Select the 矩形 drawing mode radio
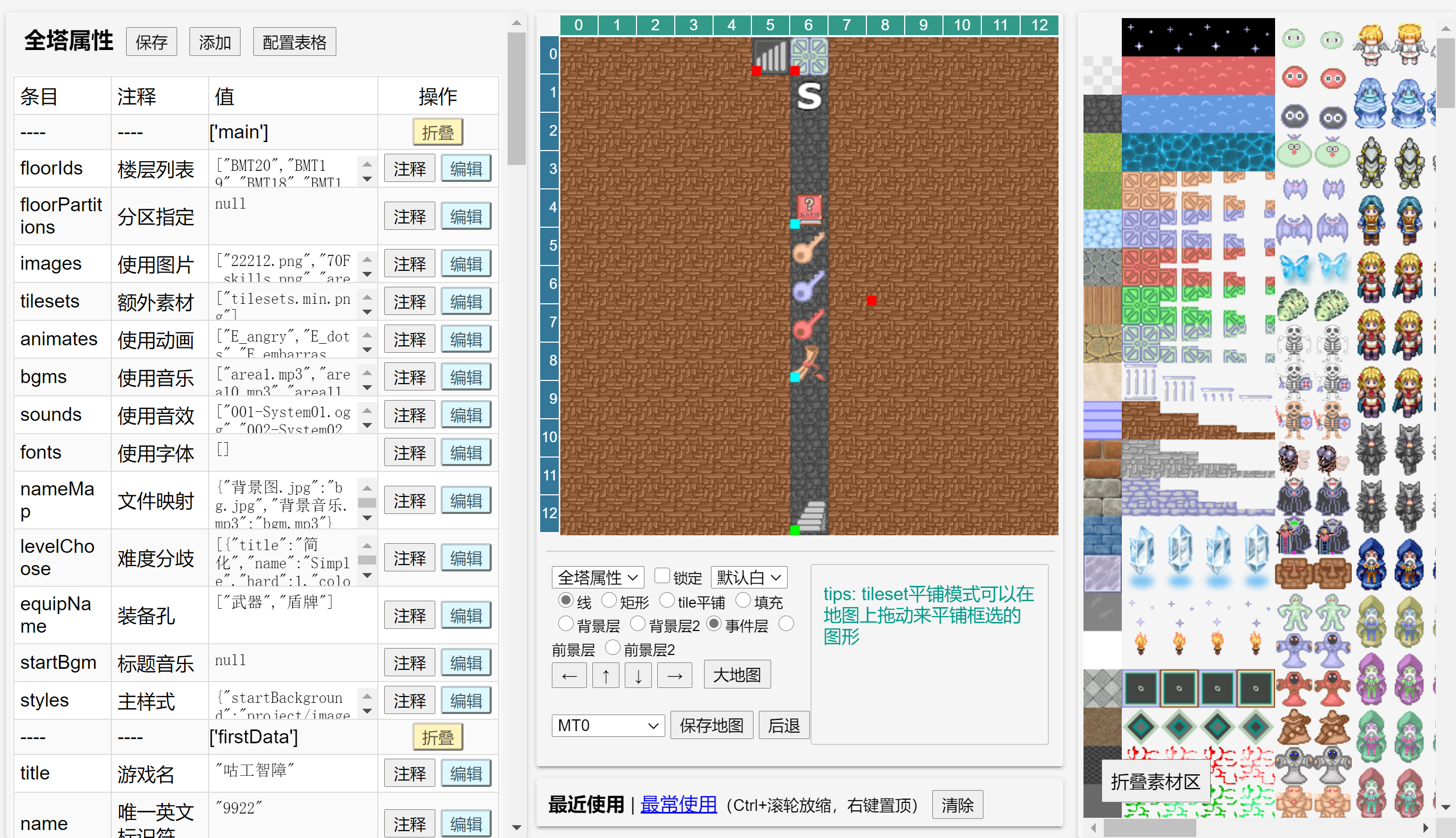This screenshot has height=838, width=1456. click(x=609, y=600)
